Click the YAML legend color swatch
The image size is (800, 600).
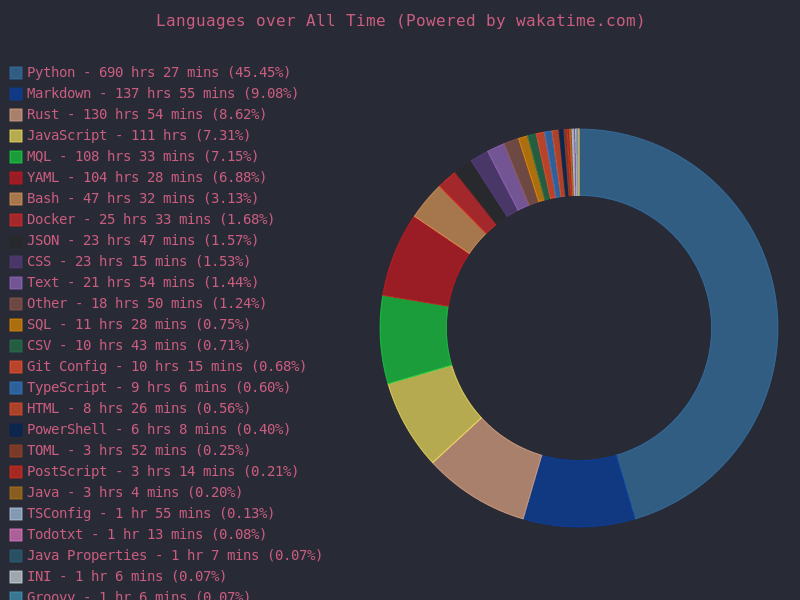[16, 178]
